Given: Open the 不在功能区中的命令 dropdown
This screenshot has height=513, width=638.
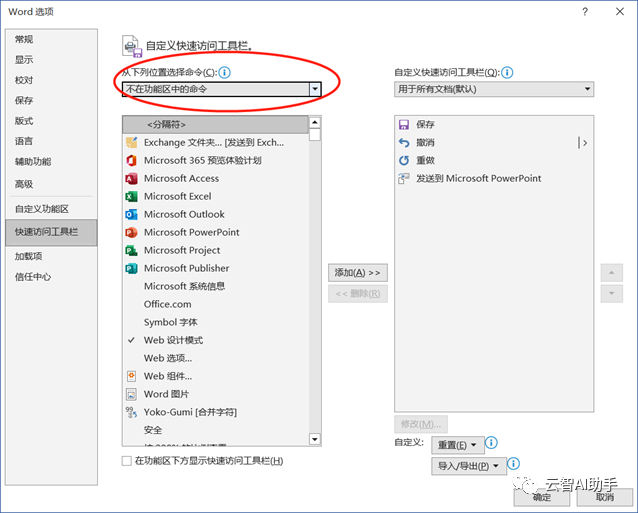Looking at the screenshot, I should 222,89.
